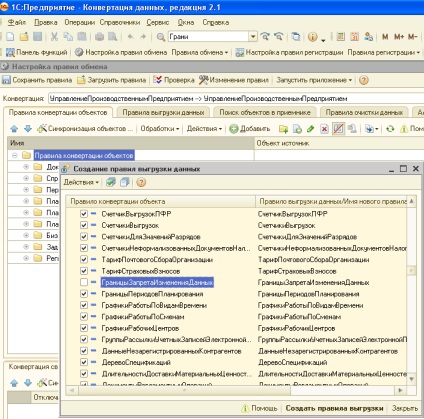Switch to Правила выгрузки данных tab
Viewport: 424px width, 419px height.
click(163, 112)
